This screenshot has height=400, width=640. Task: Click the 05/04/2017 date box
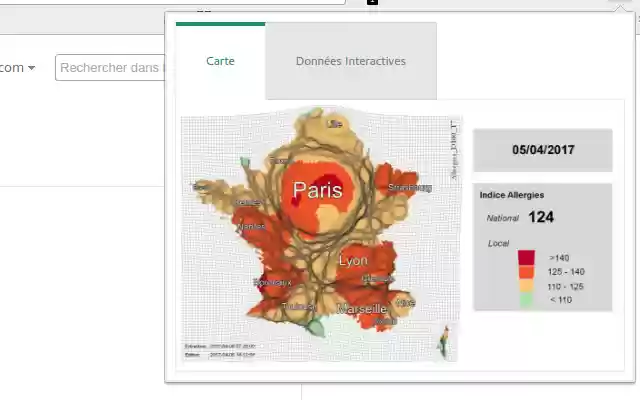pos(543,150)
